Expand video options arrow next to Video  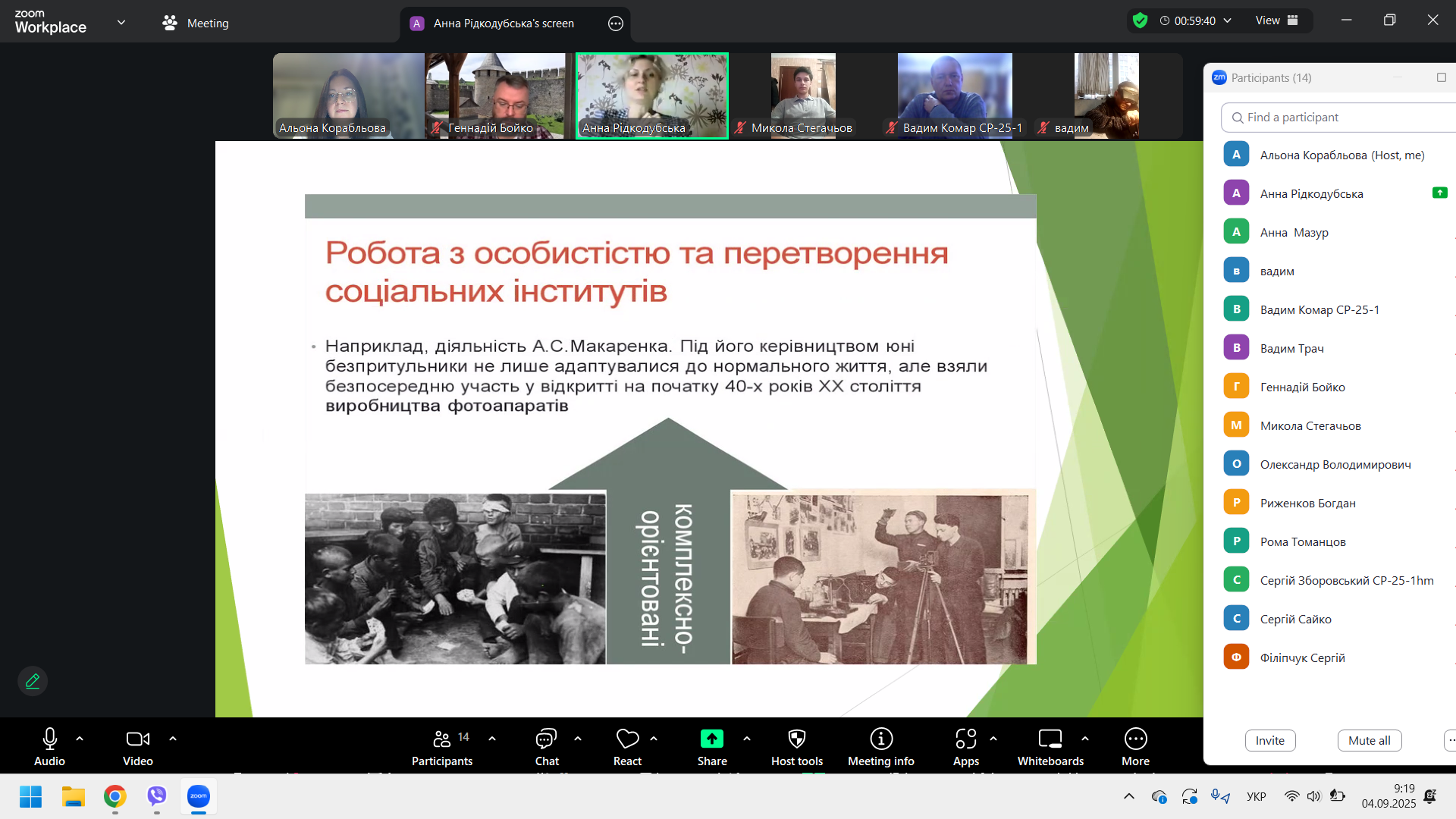point(173,739)
